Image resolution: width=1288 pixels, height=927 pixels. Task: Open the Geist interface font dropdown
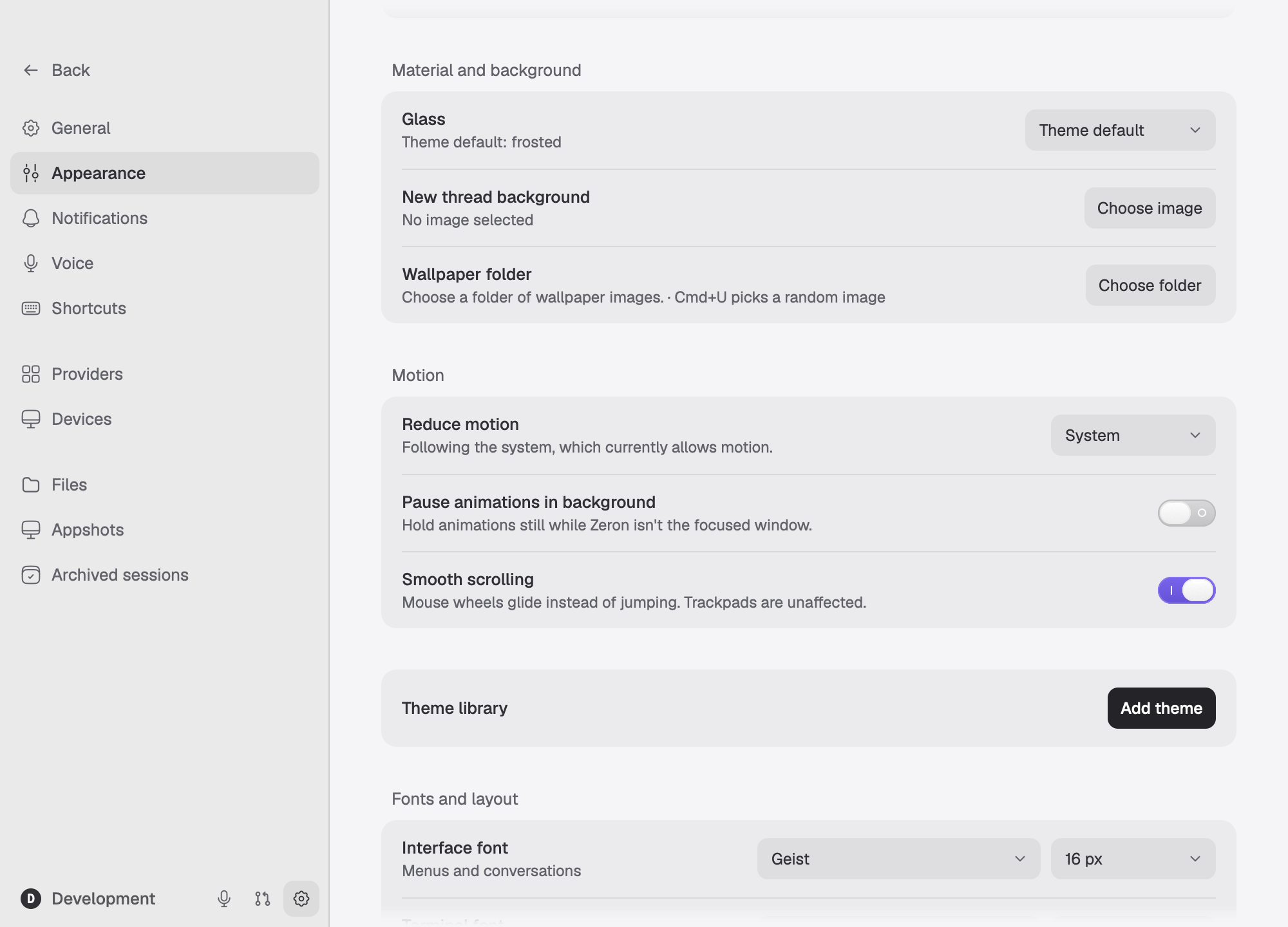(899, 859)
